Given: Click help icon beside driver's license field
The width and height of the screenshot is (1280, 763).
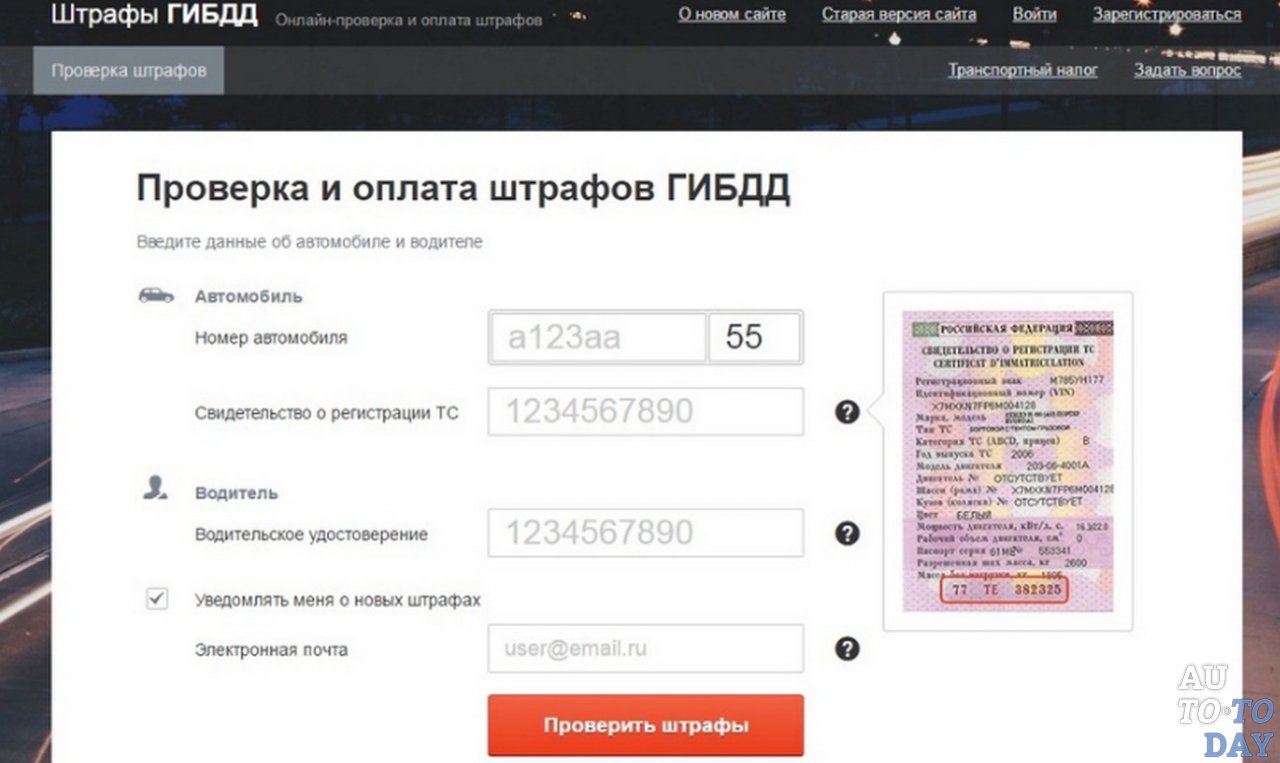Looking at the screenshot, I should click(x=847, y=533).
